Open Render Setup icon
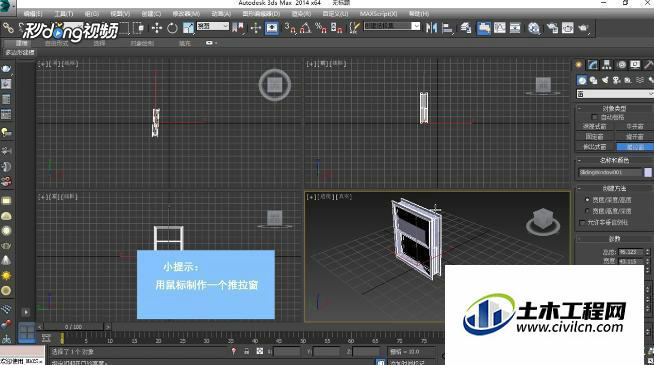This screenshot has height=365, width=654. 552,28
